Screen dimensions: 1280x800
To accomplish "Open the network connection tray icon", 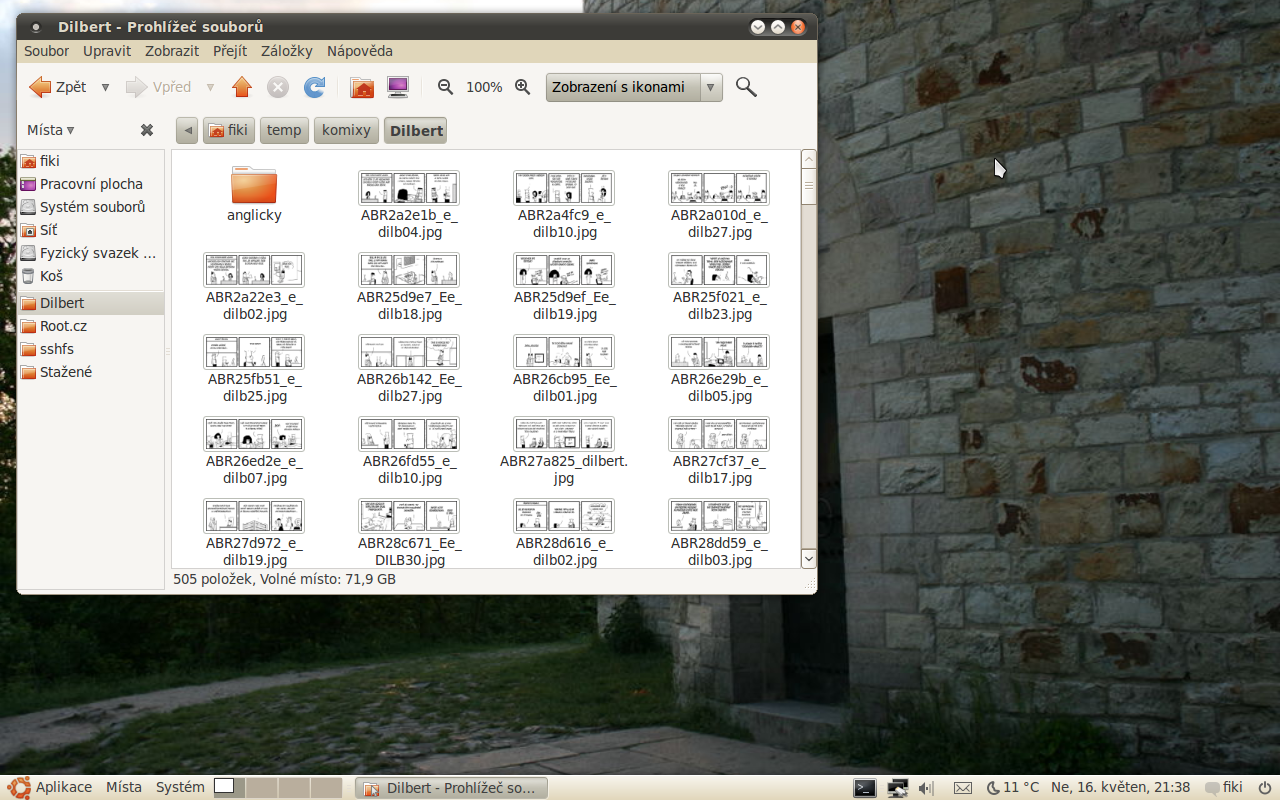I will 897,788.
